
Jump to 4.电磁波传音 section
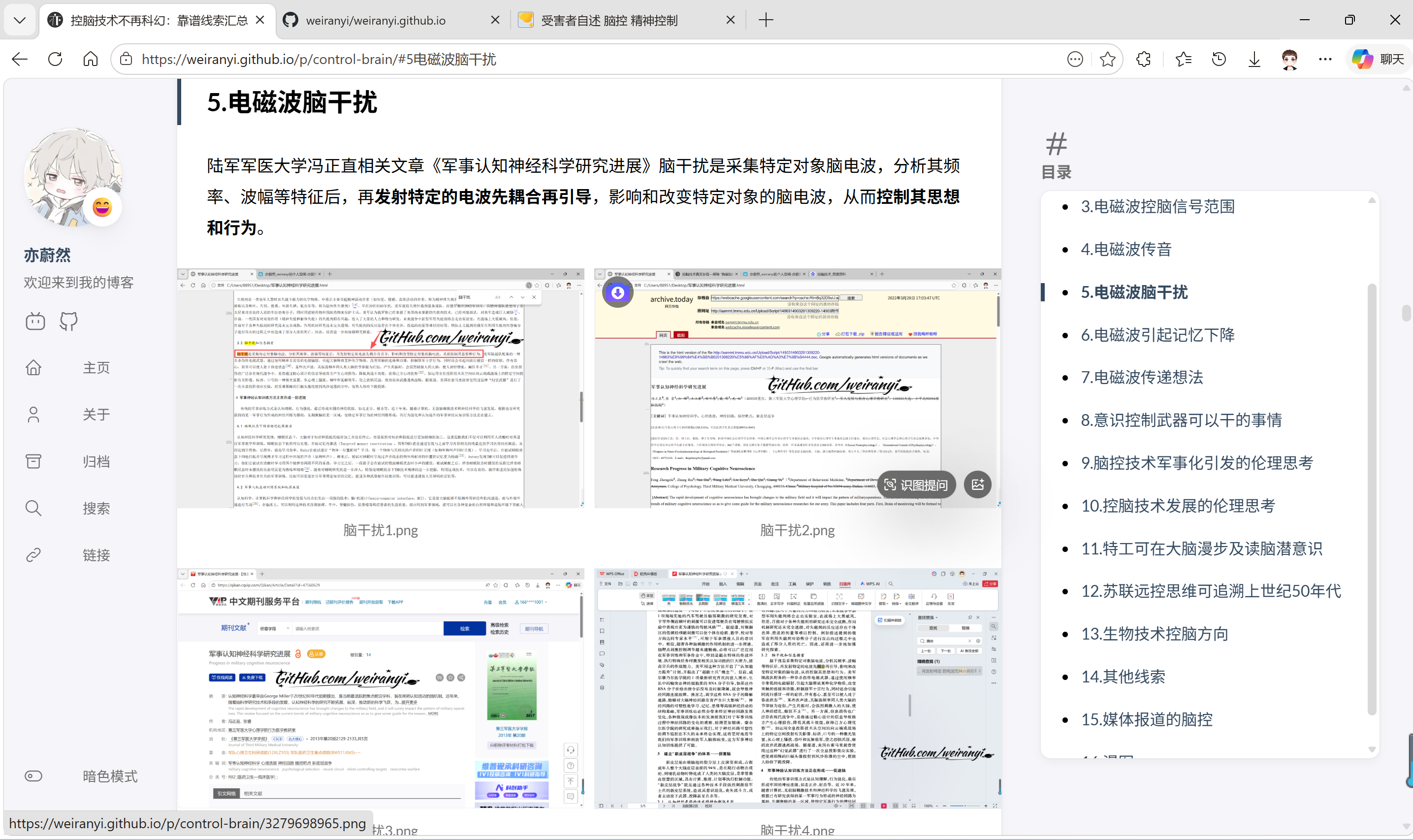1126,249
